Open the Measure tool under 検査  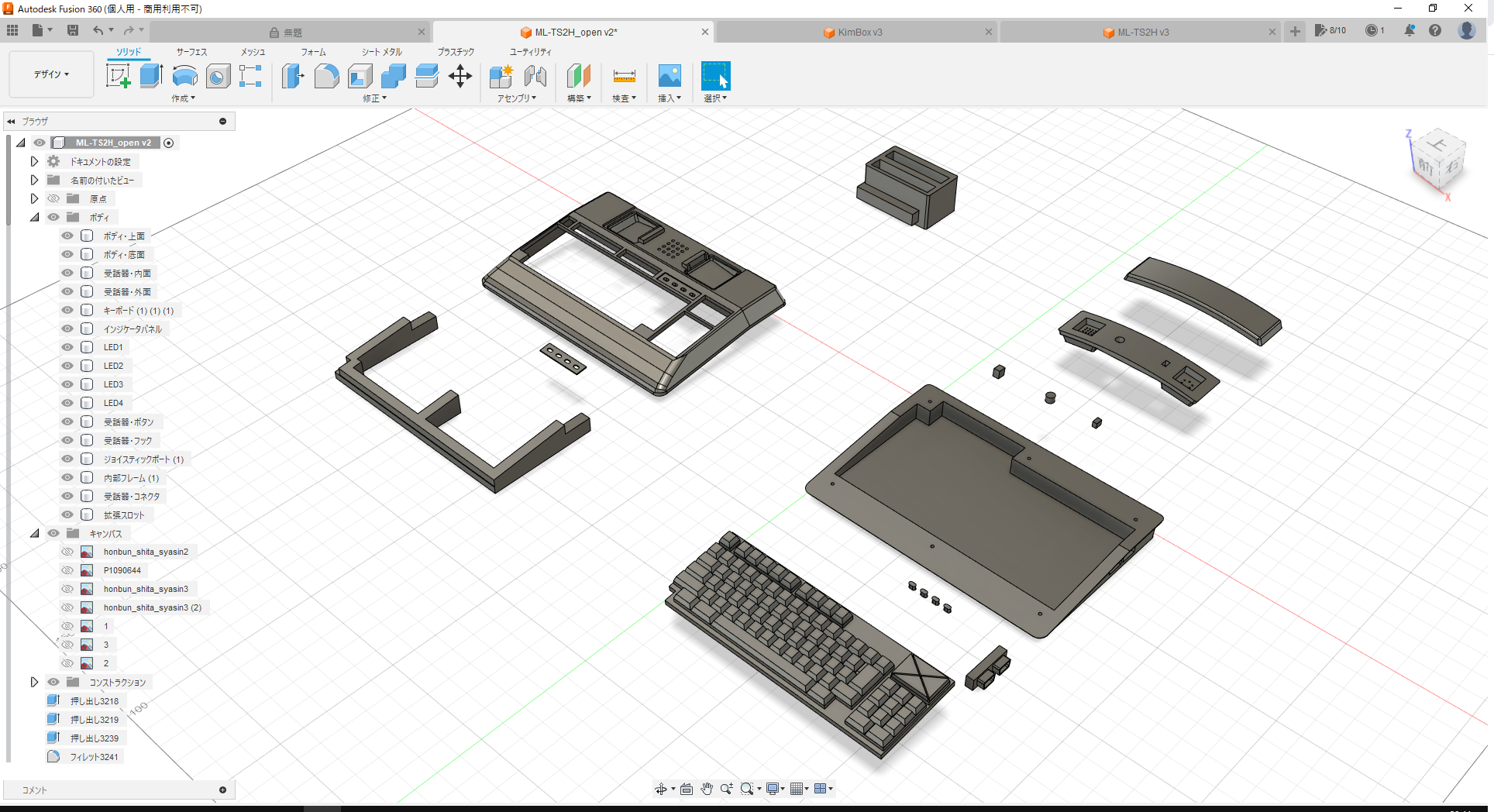(624, 76)
